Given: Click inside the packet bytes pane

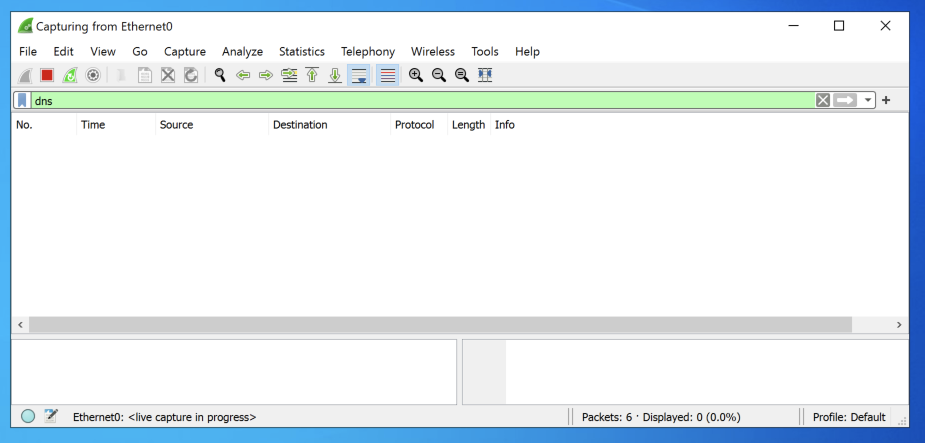Looking at the screenshot, I should pyautogui.click(x=685, y=372).
